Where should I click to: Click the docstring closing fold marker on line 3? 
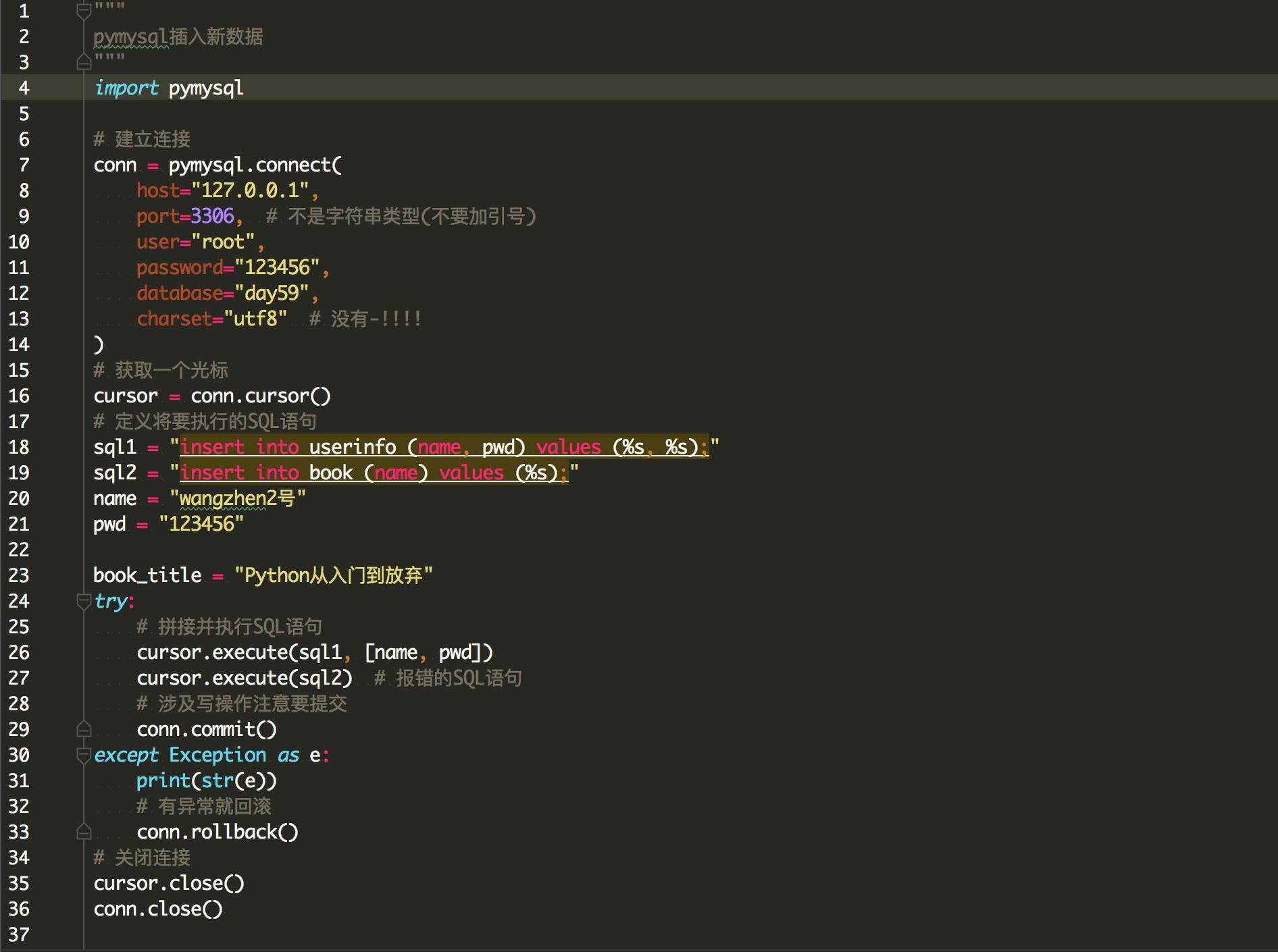(84, 62)
